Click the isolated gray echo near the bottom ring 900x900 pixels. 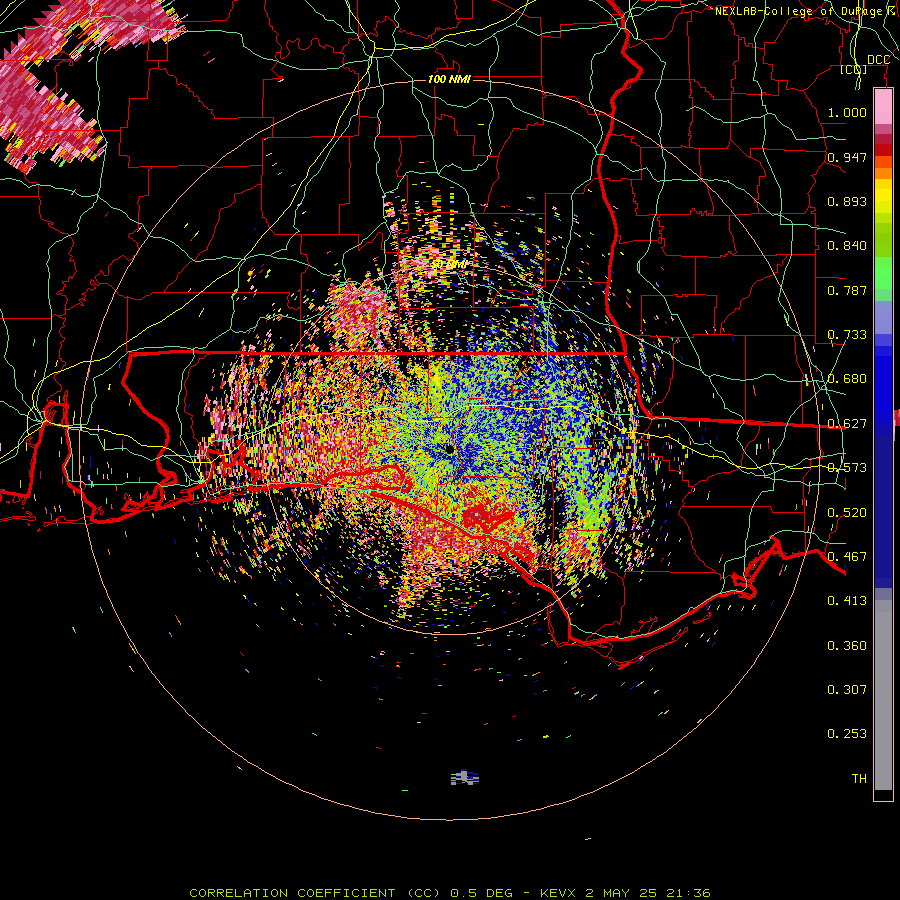(x=464, y=778)
